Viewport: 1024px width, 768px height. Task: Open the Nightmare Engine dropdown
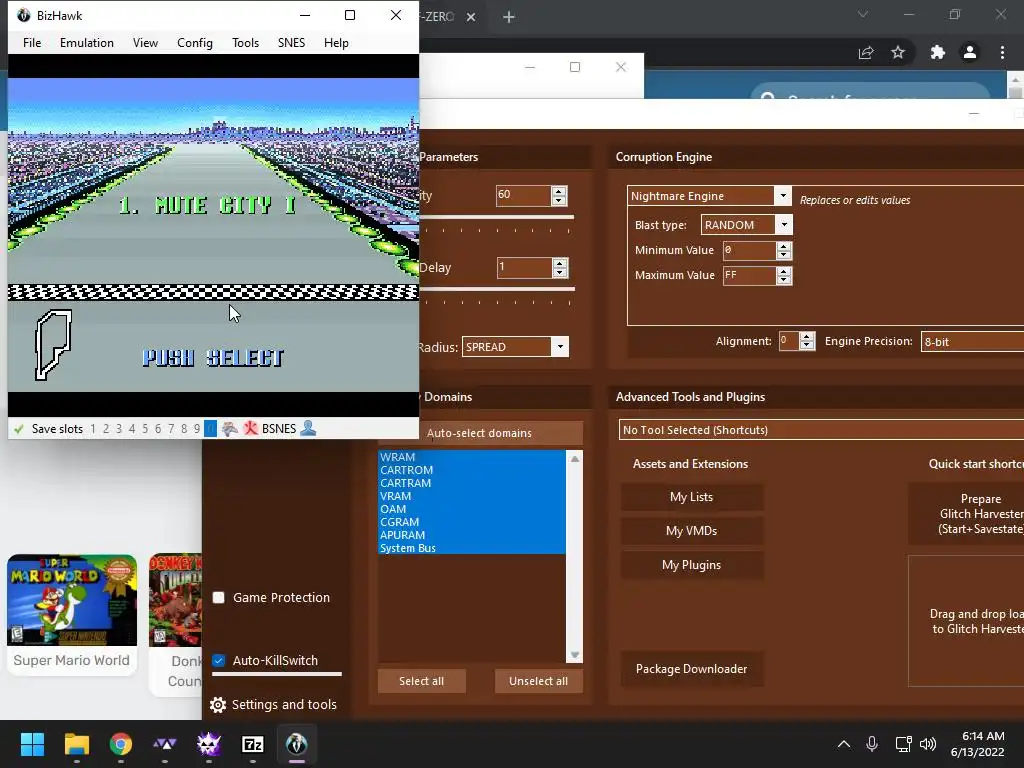pos(782,196)
